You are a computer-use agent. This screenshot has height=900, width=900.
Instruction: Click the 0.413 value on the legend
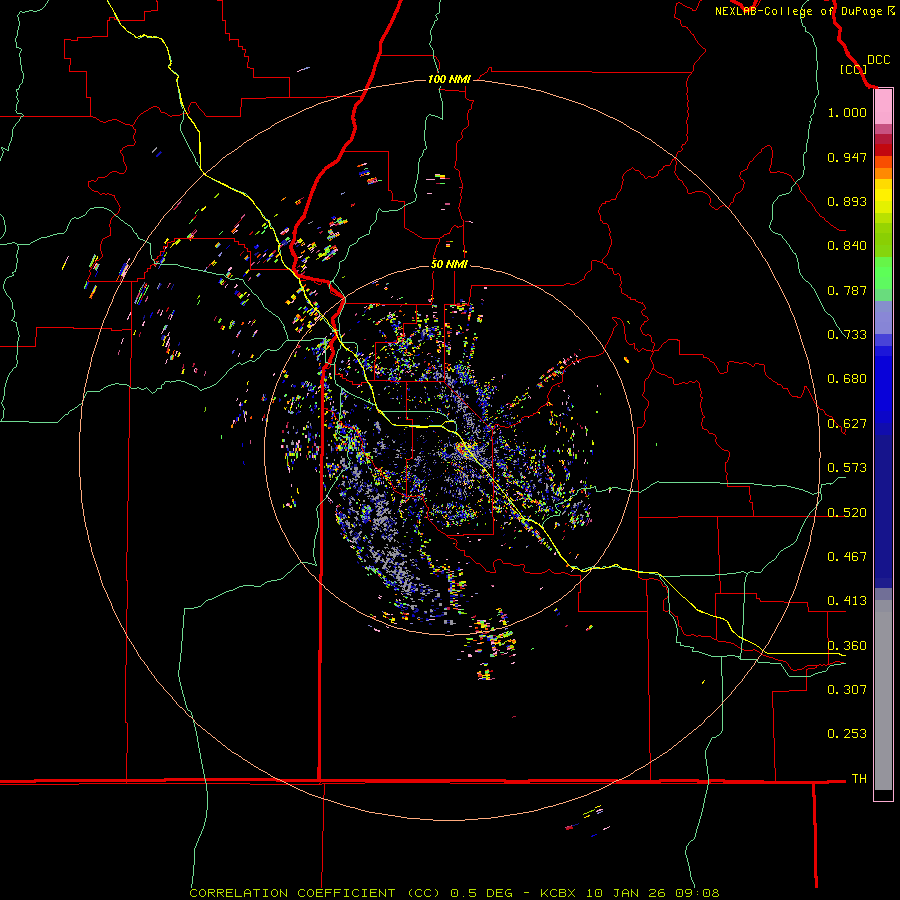[847, 601]
